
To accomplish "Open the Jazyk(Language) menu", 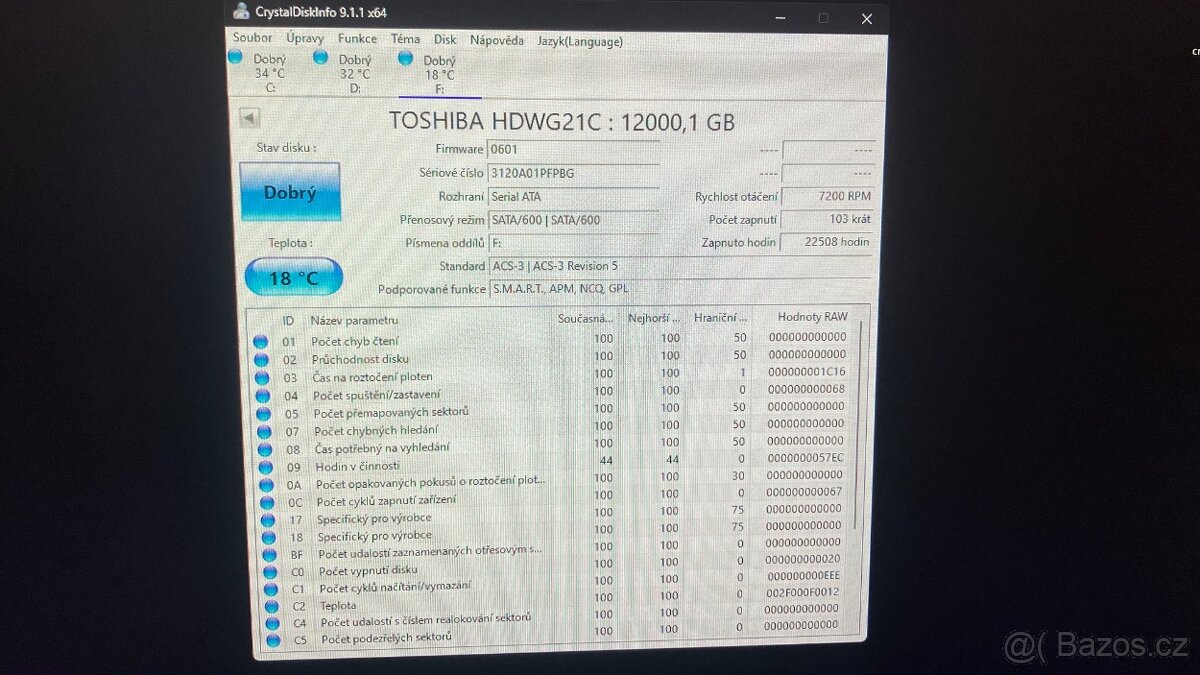I will (579, 41).
